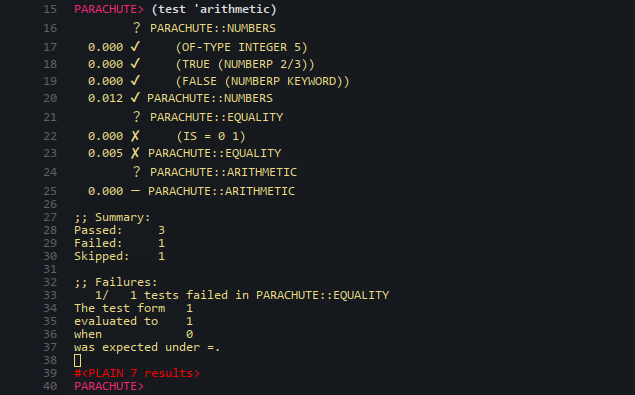Click line number 27 beside Summary
This screenshot has height=395, width=635.
click(50, 217)
